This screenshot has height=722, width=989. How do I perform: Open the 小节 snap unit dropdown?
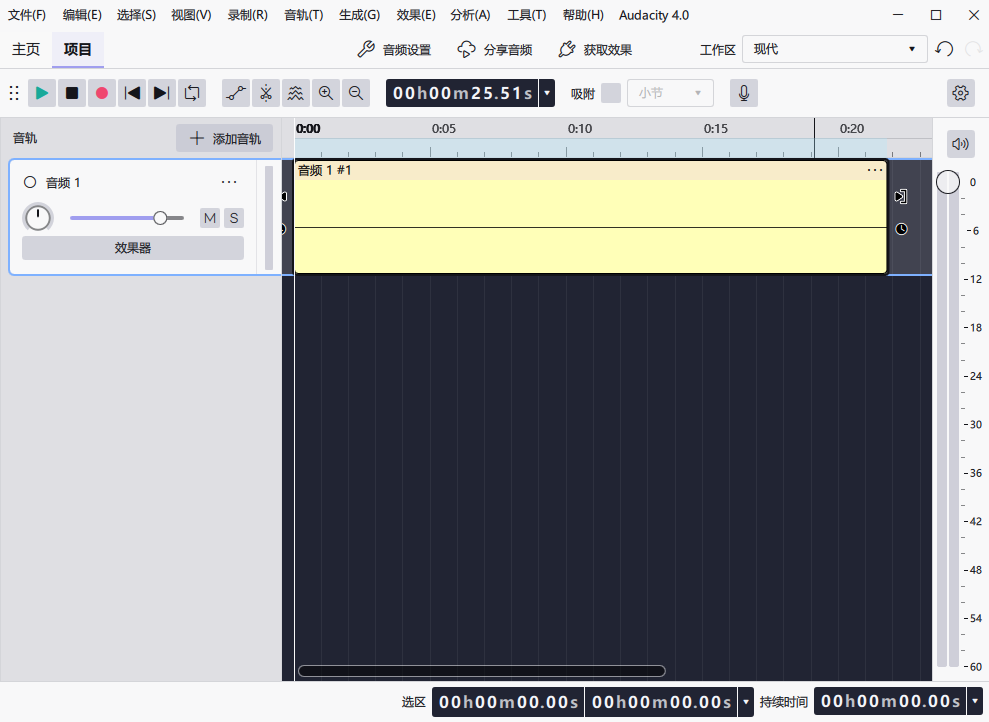click(x=670, y=93)
